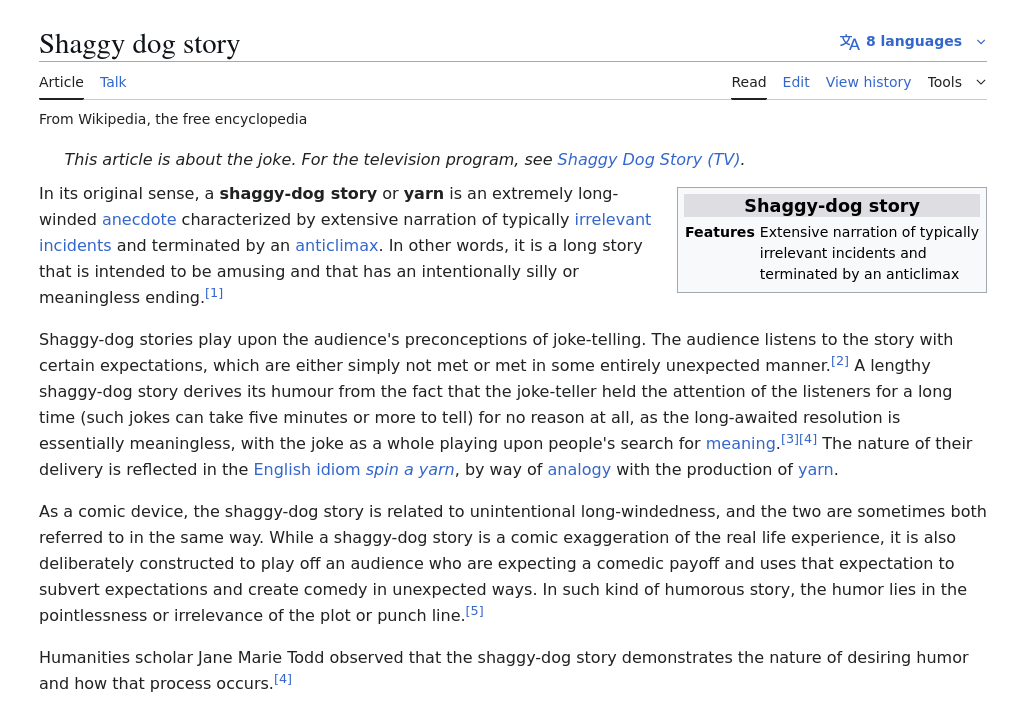
Task: Follow the italic spin a yarn link
Action: point(410,470)
